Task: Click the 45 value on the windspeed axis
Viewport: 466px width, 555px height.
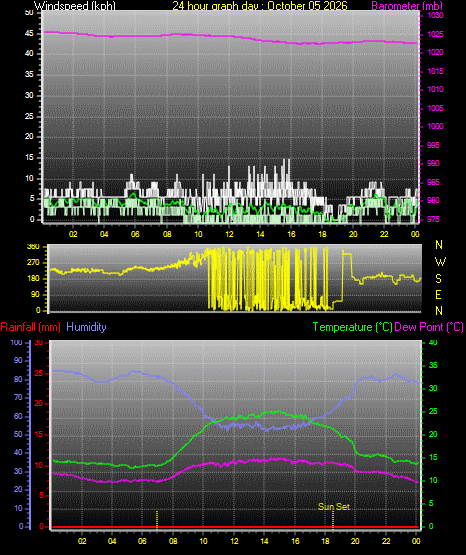Action: point(29,34)
